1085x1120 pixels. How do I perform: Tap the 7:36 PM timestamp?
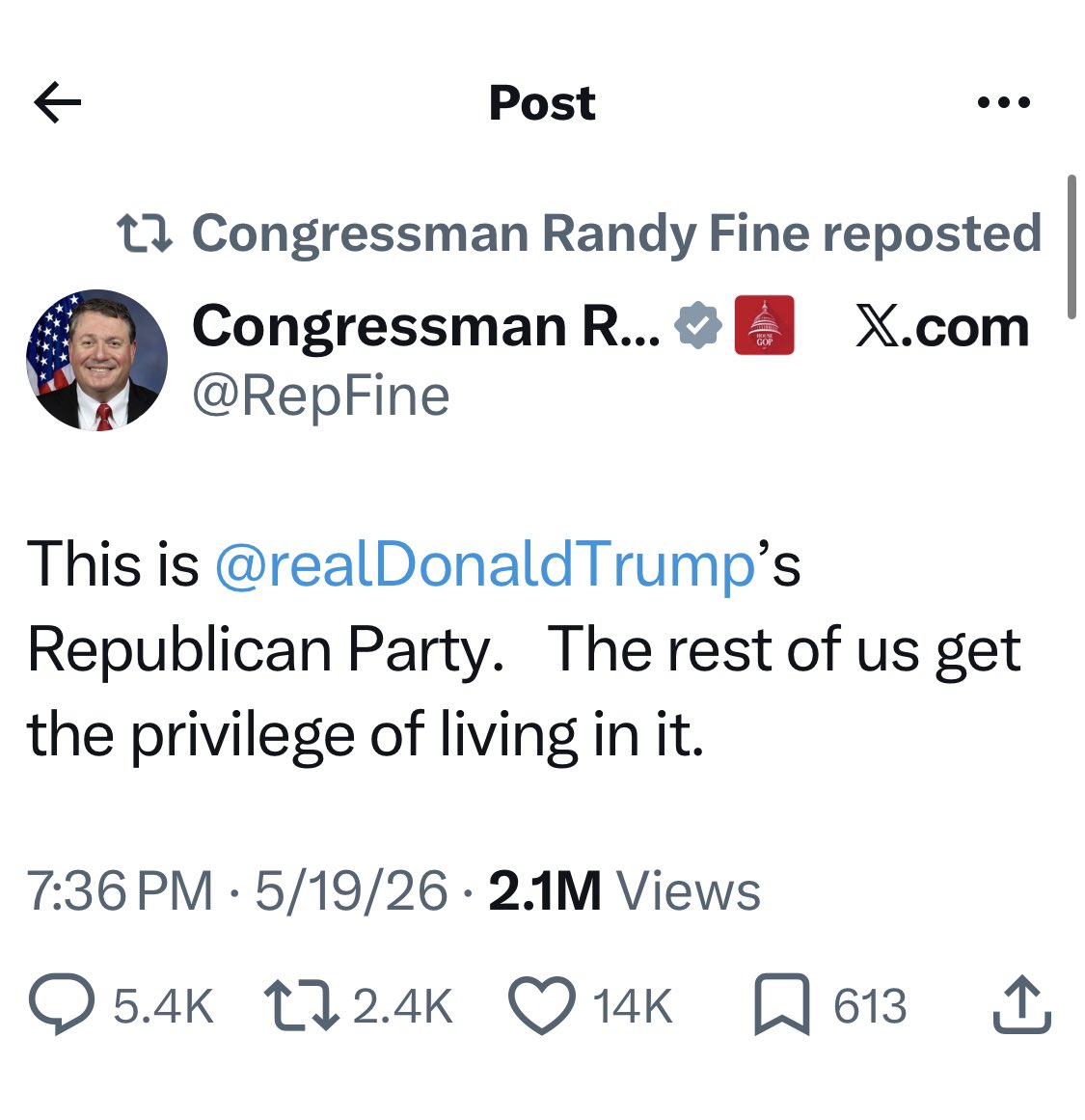click(x=120, y=890)
